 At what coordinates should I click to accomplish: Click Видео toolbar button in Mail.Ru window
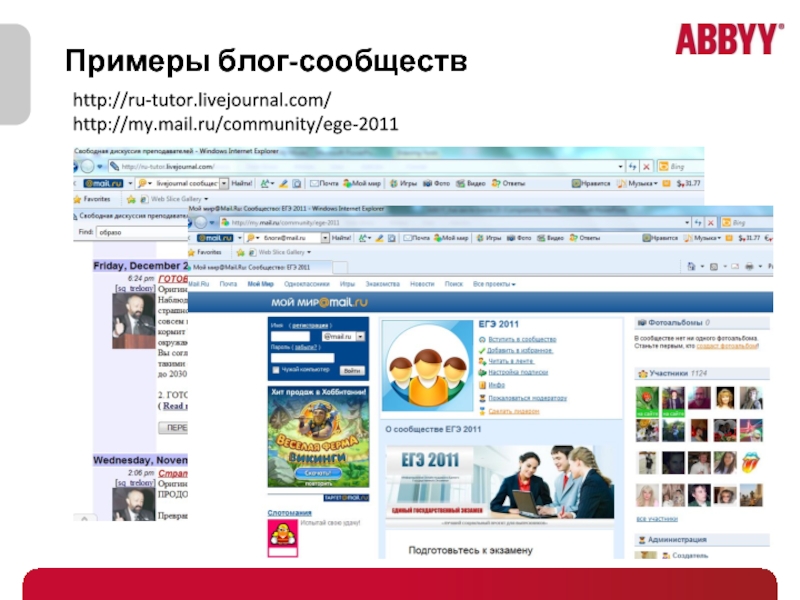tap(550, 238)
